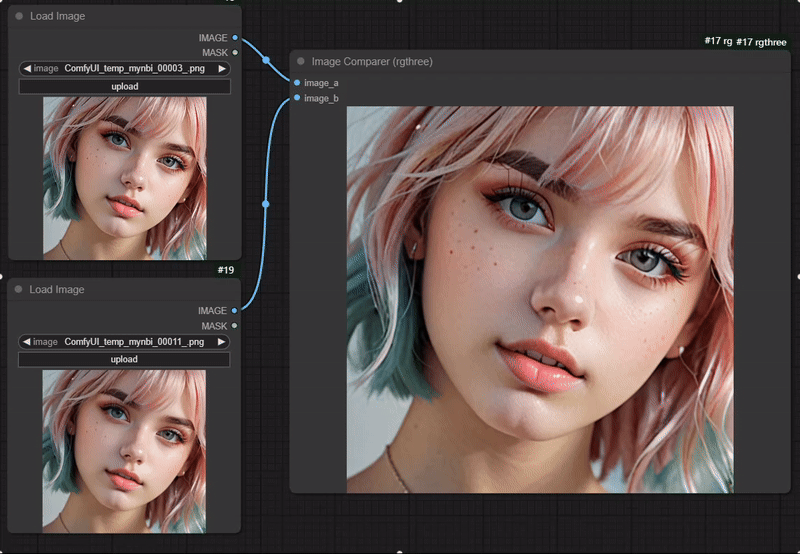Click the IMAGE output port of the 00011 Load Image node
The height and width of the screenshot is (554, 800).
coord(235,311)
